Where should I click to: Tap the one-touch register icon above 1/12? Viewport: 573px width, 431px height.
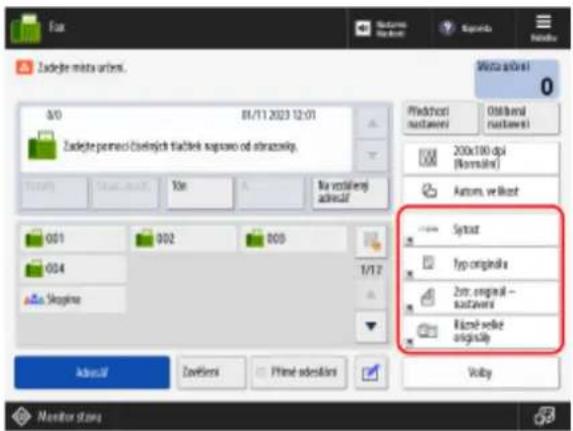(371, 242)
